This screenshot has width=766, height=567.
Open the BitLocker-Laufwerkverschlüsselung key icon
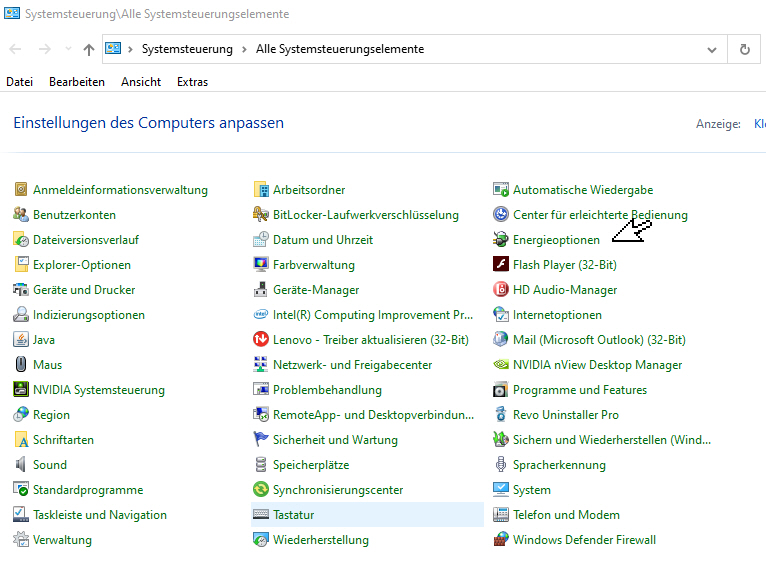tap(261, 214)
